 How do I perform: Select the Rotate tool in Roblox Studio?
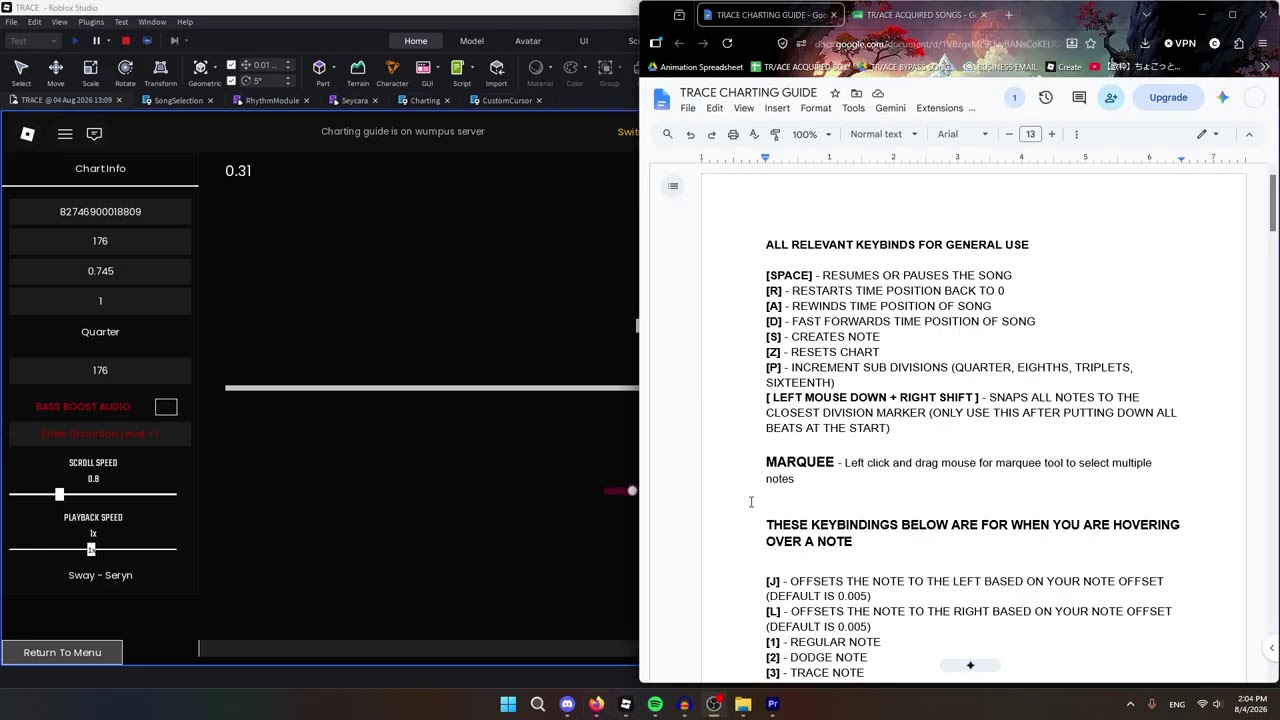point(125,72)
